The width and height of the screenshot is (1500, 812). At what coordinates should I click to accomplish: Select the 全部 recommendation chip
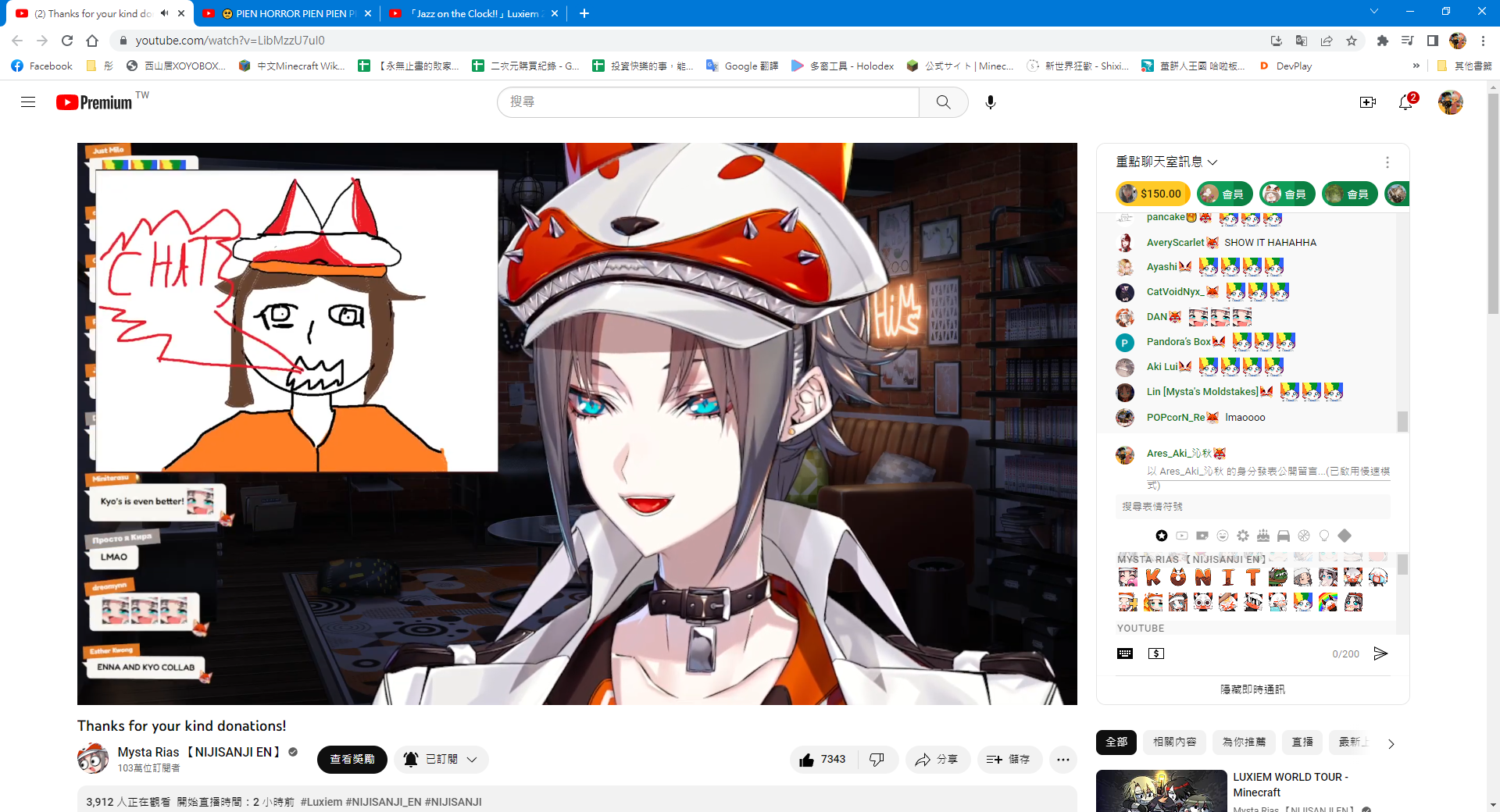click(1116, 742)
